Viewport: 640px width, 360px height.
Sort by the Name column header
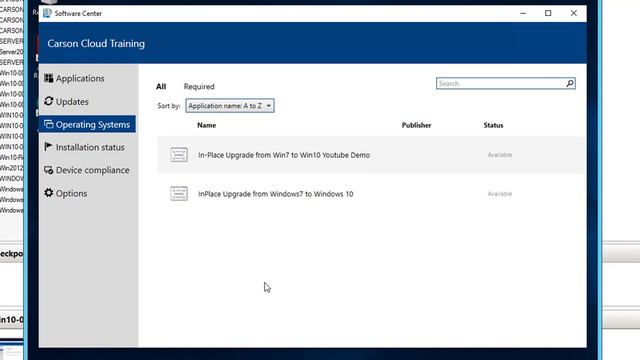(x=207, y=125)
